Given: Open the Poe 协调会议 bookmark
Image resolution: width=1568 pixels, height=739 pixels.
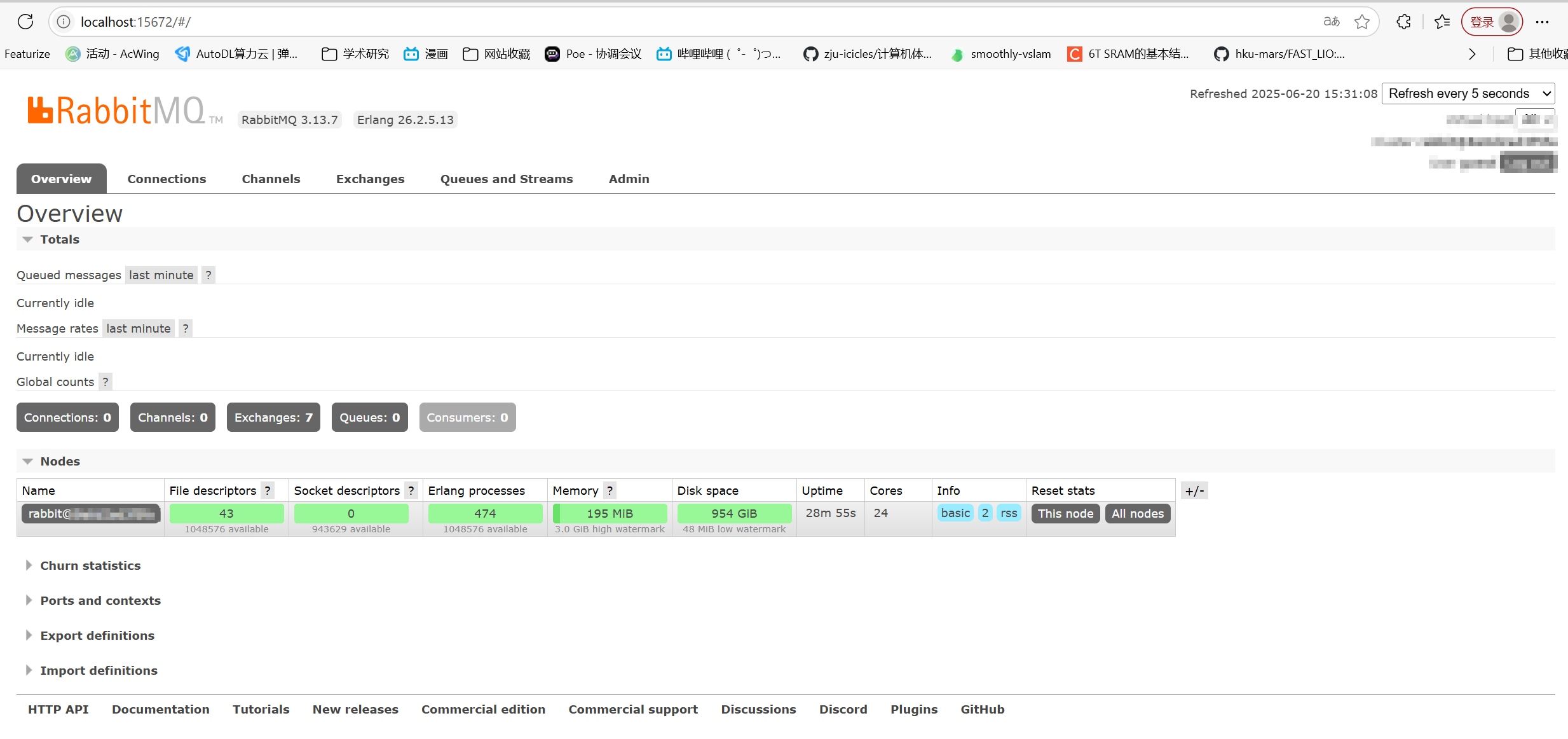Looking at the screenshot, I should tap(592, 54).
